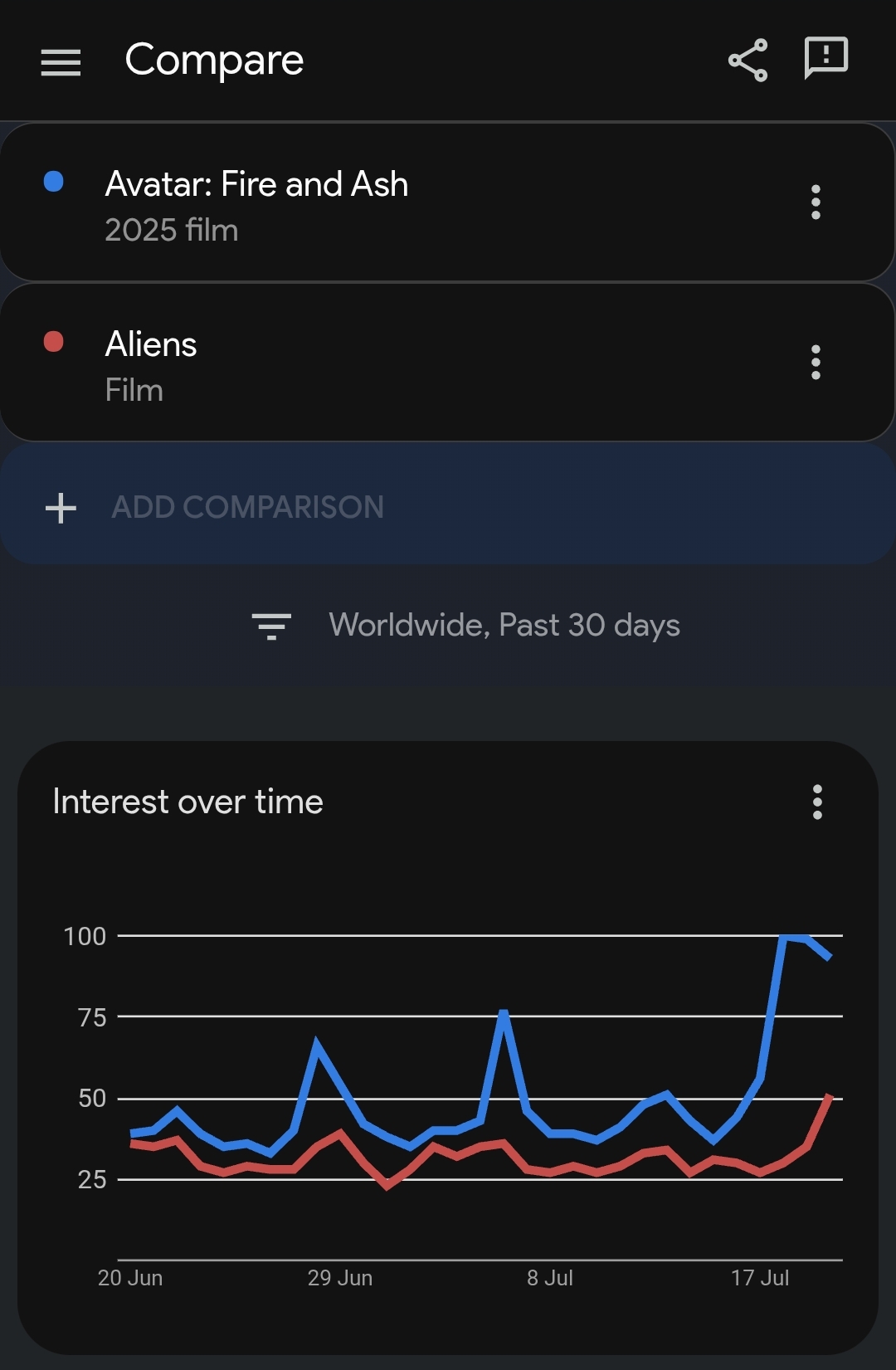The height and width of the screenshot is (1370, 896).
Task: Tap the Interest over time heading
Action: [x=187, y=802]
